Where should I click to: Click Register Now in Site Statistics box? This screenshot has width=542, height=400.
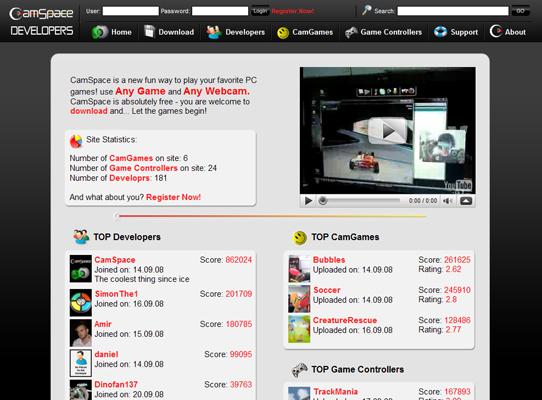[173, 197]
